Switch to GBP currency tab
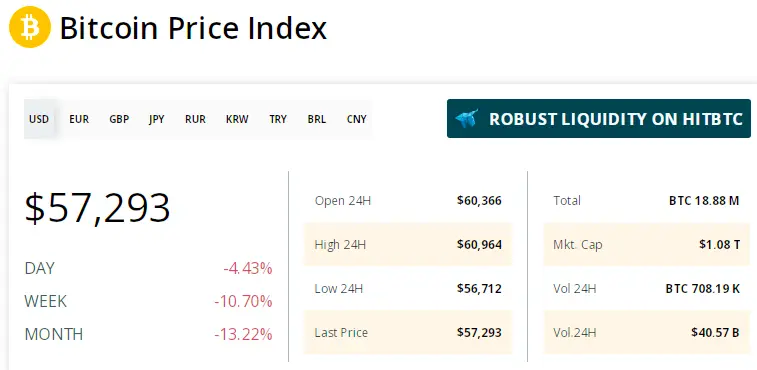 coord(119,119)
